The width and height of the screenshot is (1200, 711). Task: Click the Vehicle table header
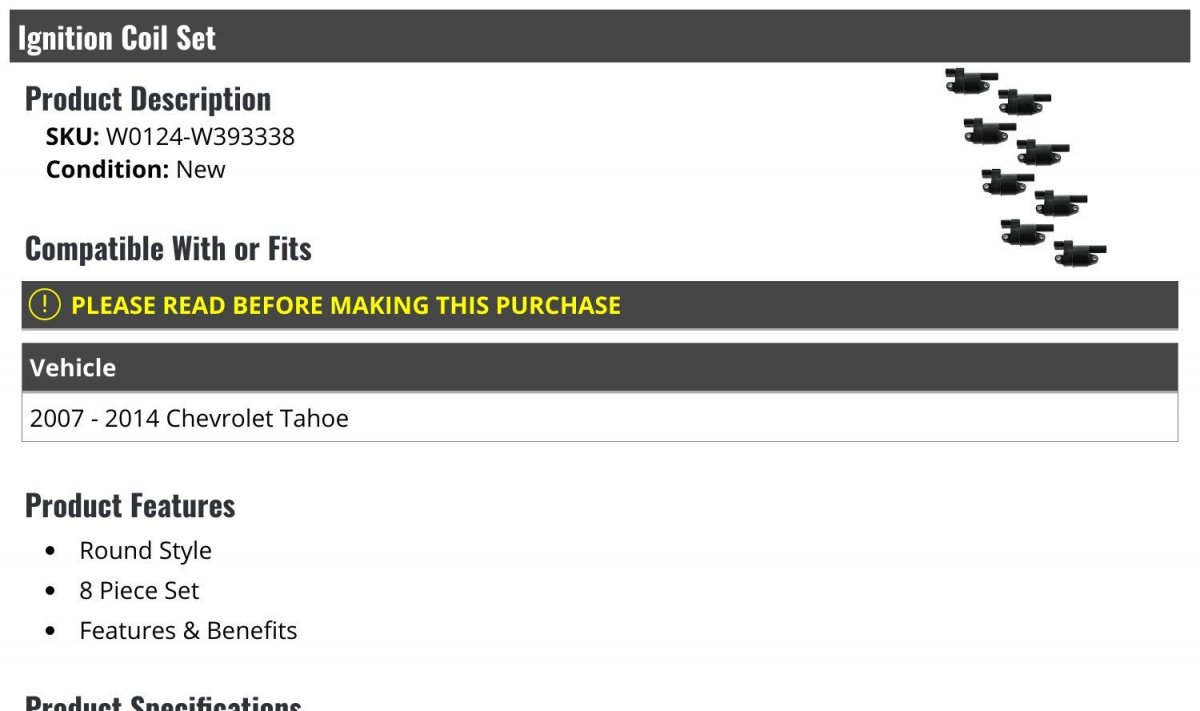600,367
